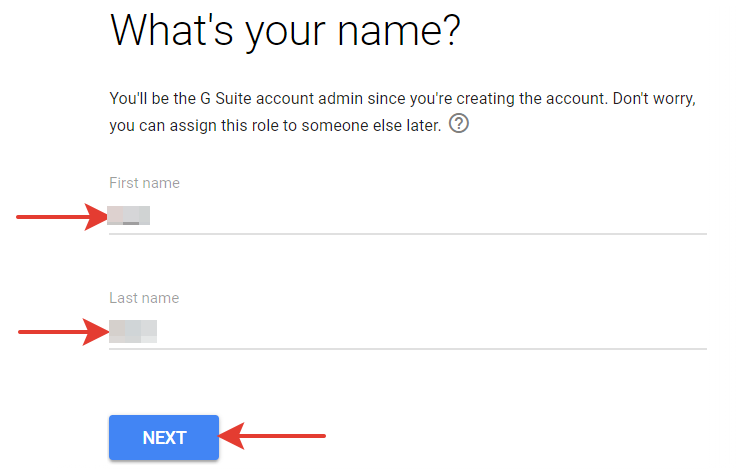This screenshot has width=736, height=469.
Task: Click the red arrow pointing at First name
Action: [62, 216]
